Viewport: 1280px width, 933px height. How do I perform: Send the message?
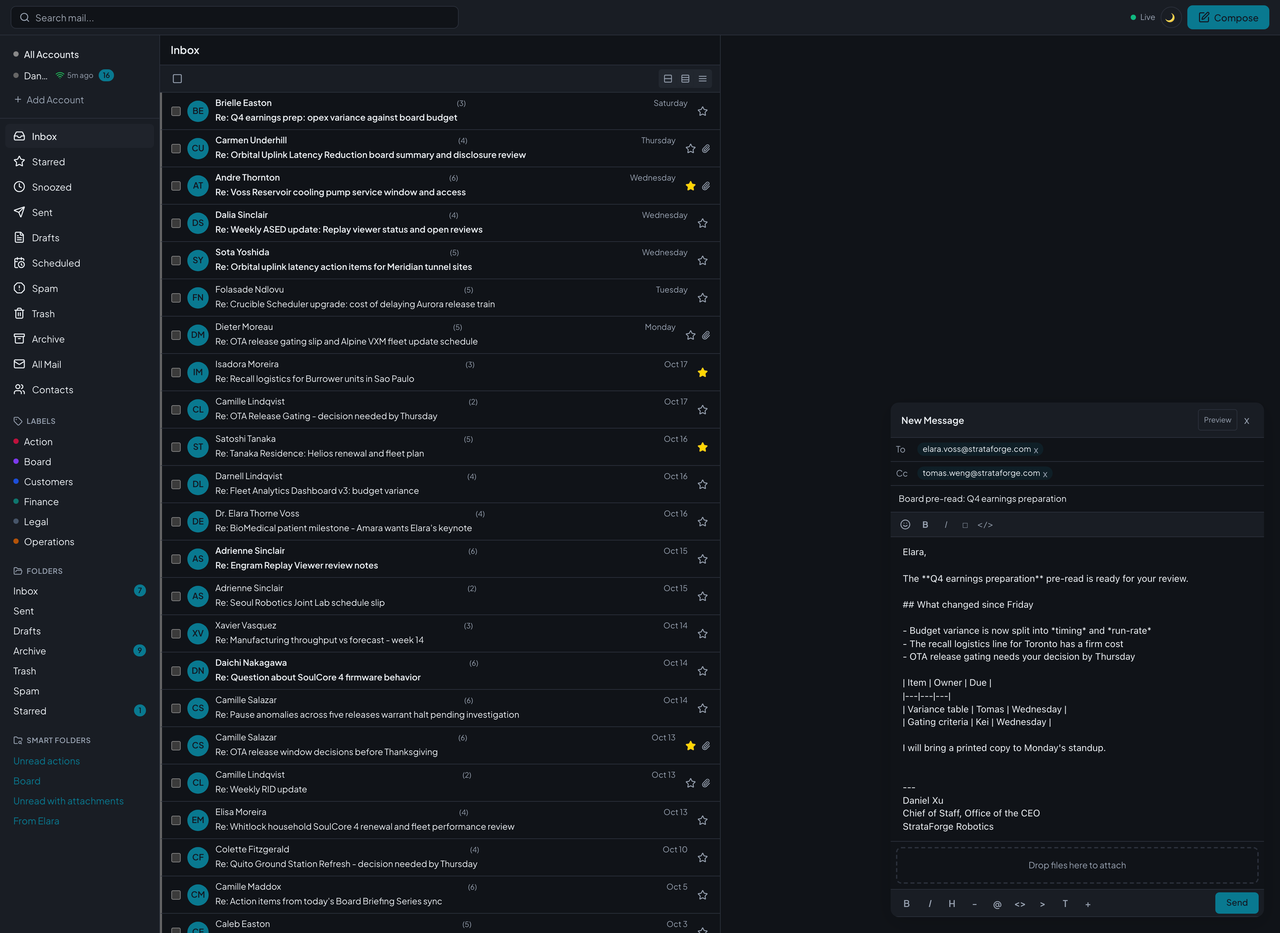click(x=1237, y=903)
